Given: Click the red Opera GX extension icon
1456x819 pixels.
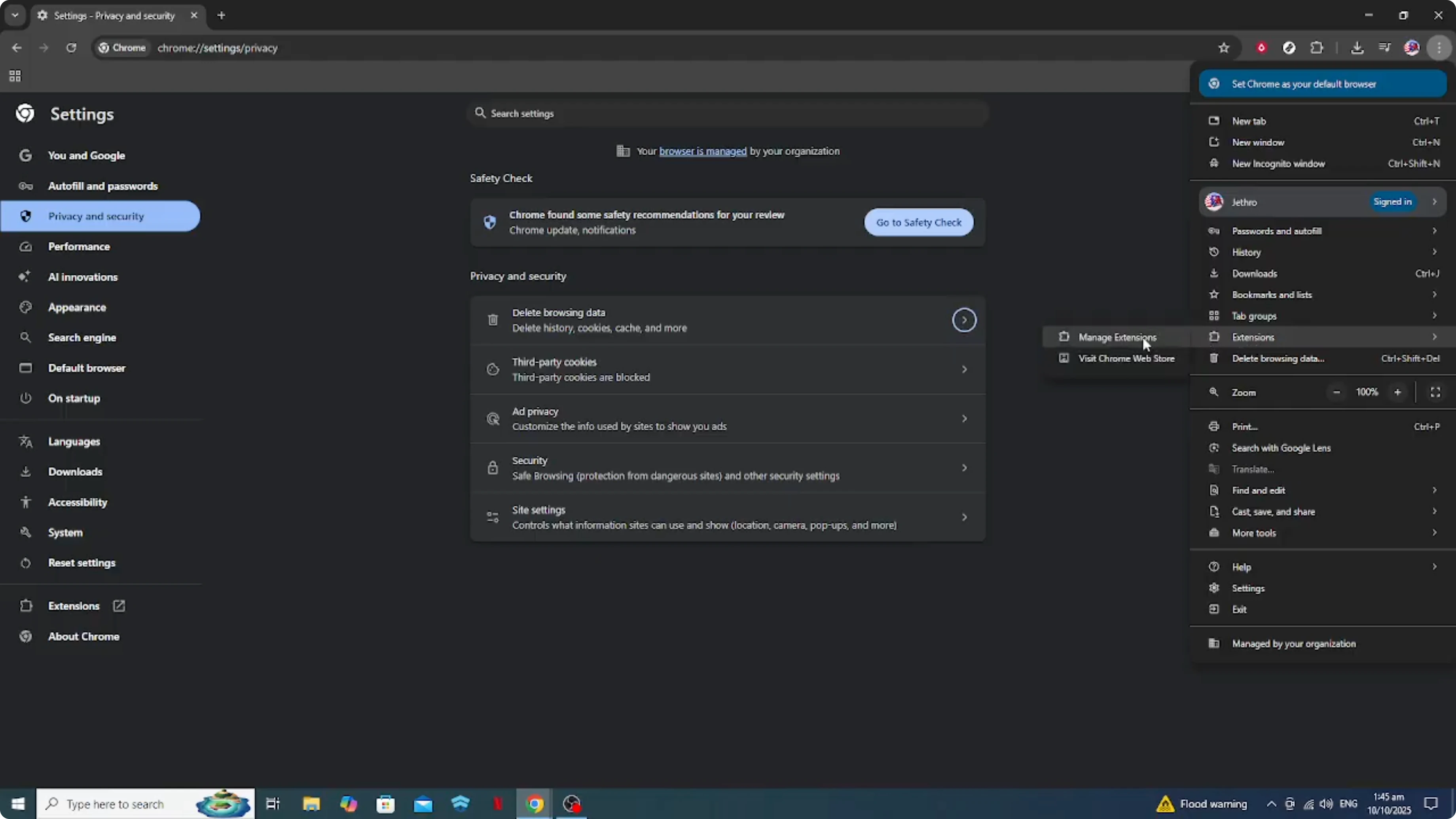Looking at the screenshot, I should [x=1262, y=47].
